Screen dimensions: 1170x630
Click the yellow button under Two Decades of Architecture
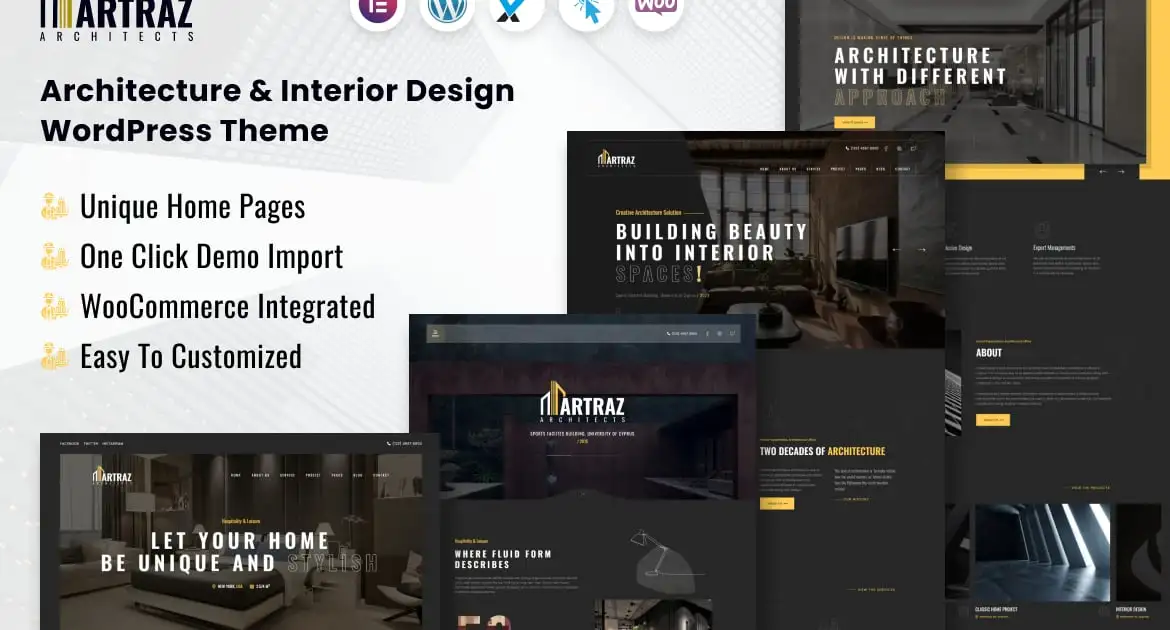(x=777, y=504)
